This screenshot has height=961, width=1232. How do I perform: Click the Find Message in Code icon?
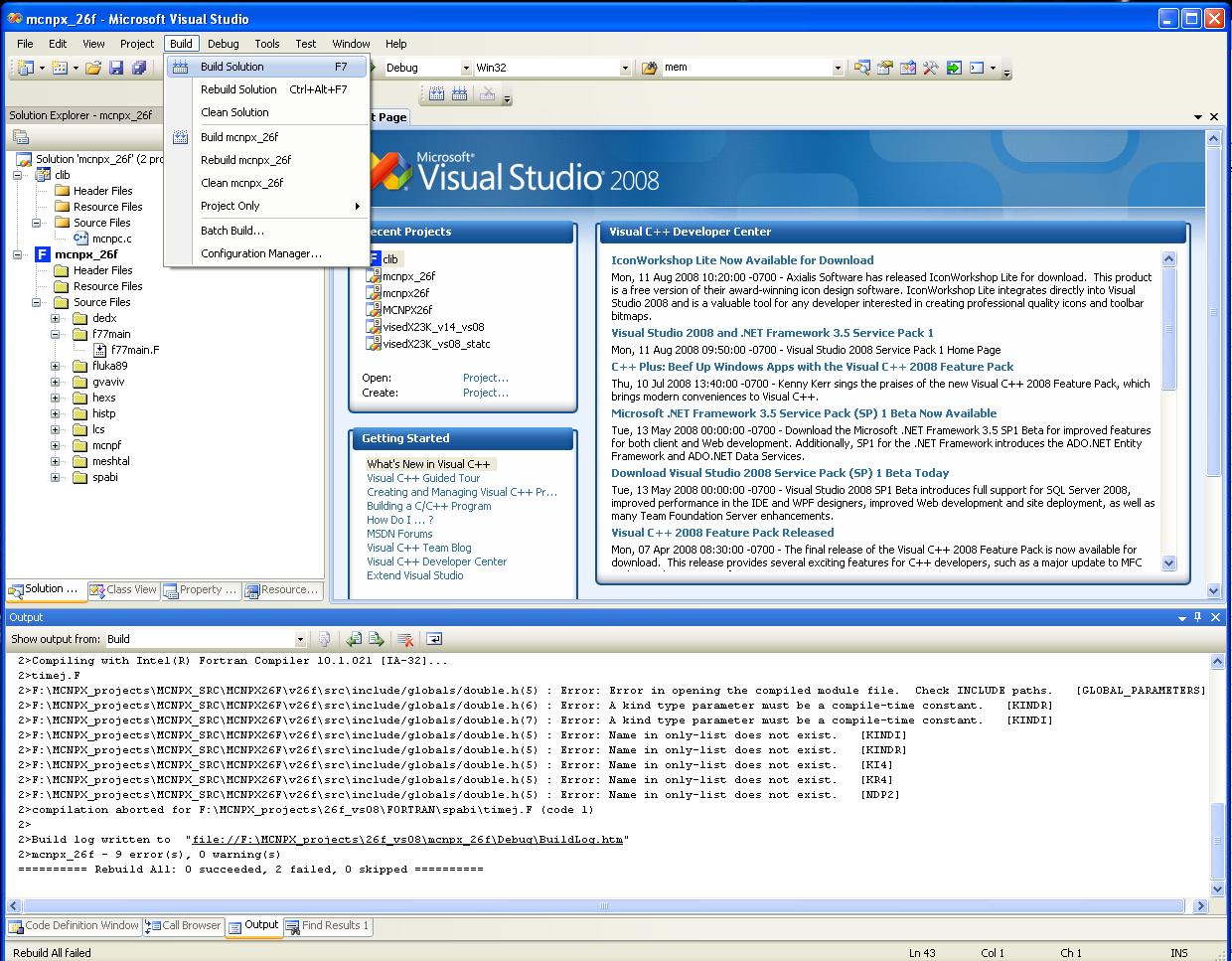point(324,639)
